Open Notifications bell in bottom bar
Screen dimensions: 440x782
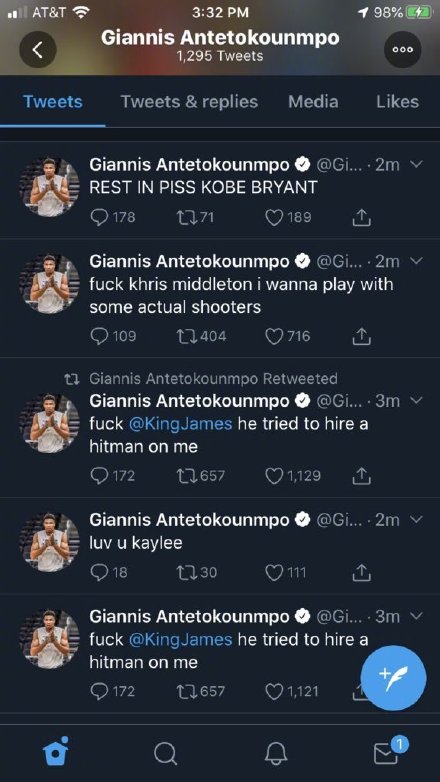(x=275, y=753)
